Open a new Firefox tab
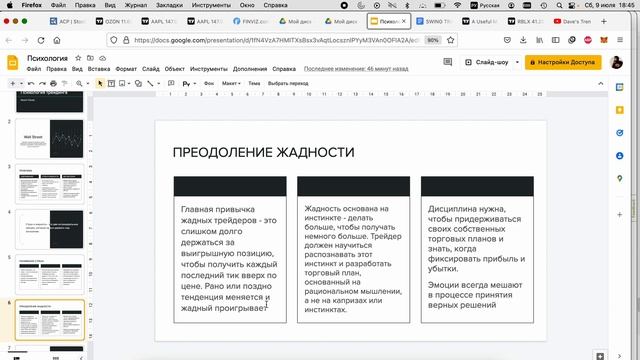This screenshot has height=360, width=640. tap(604, 21)
